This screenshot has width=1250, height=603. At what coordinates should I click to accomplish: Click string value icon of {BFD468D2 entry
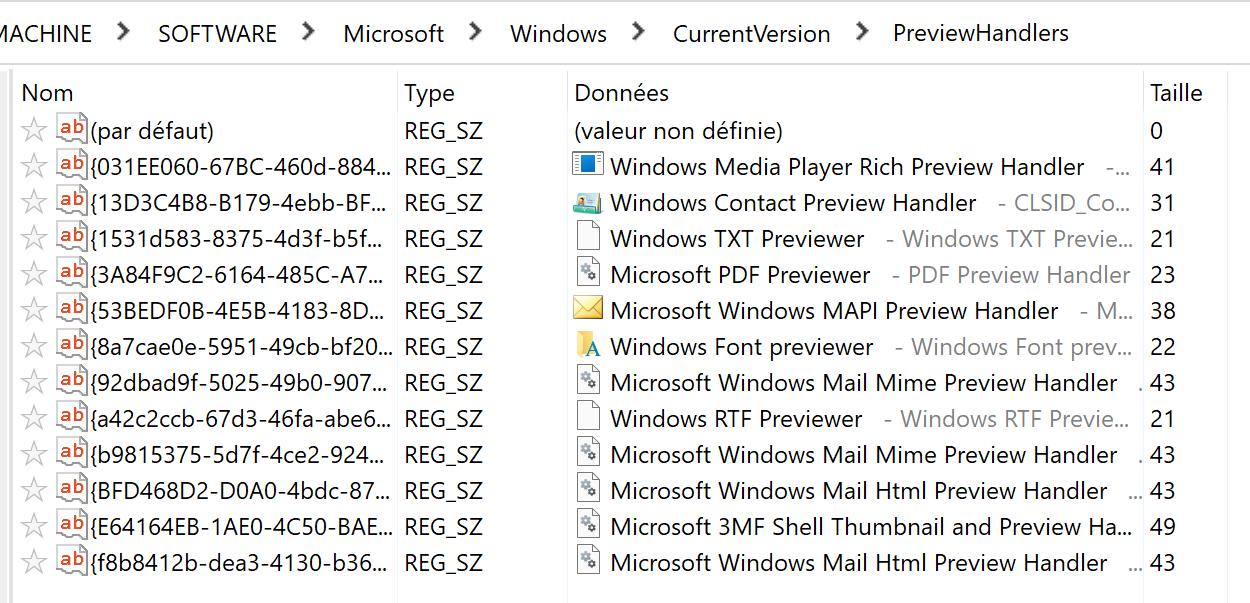[72, 489]
